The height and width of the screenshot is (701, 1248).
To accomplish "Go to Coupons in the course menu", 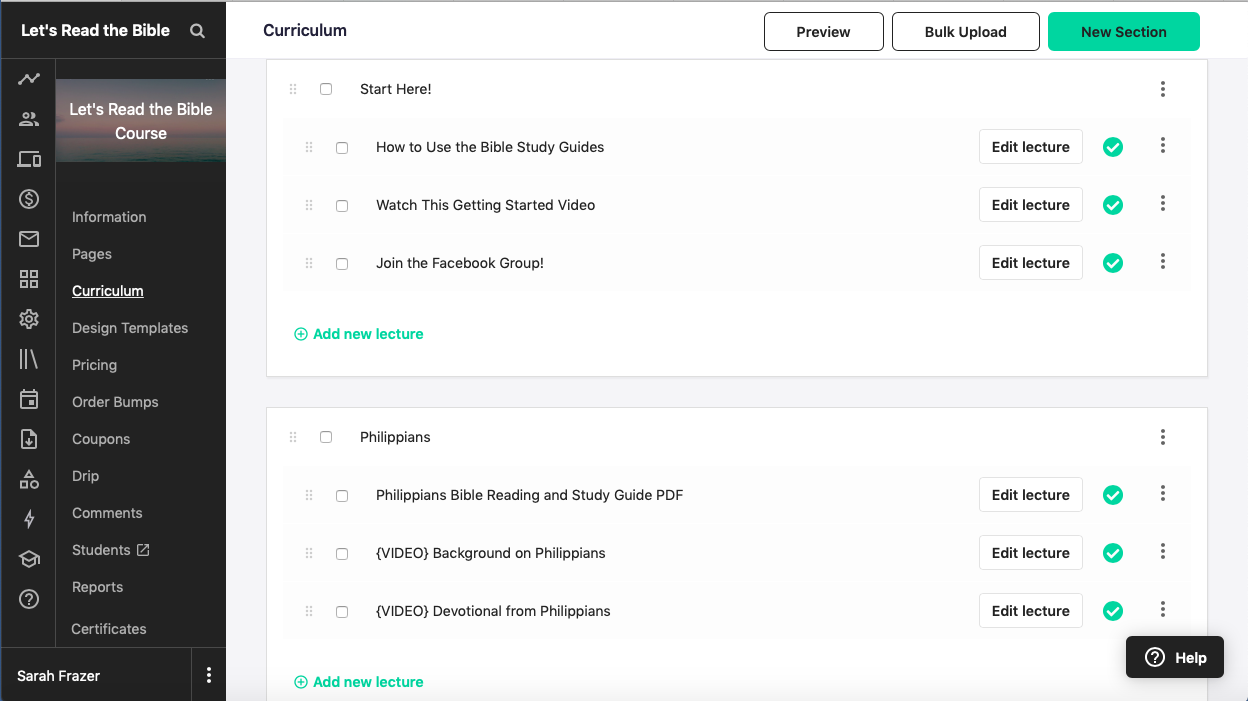I will [101, 439].
